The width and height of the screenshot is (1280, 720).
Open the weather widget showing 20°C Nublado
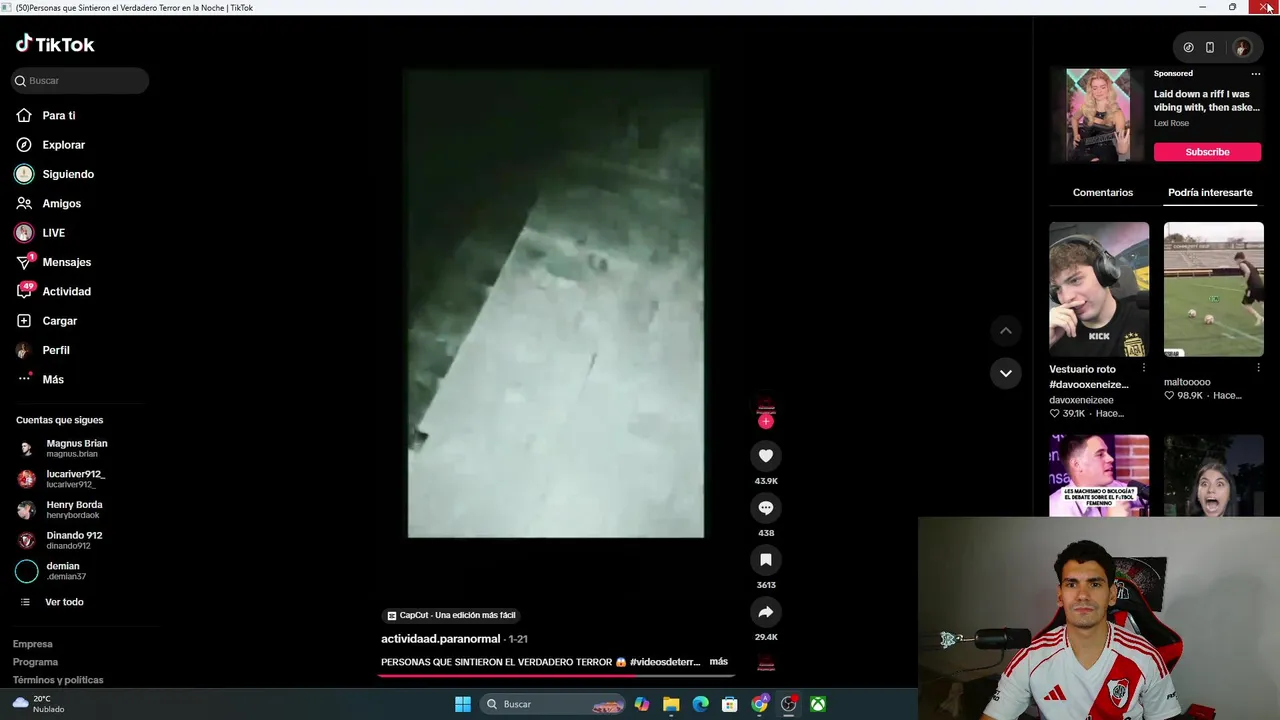pos(38,704)
